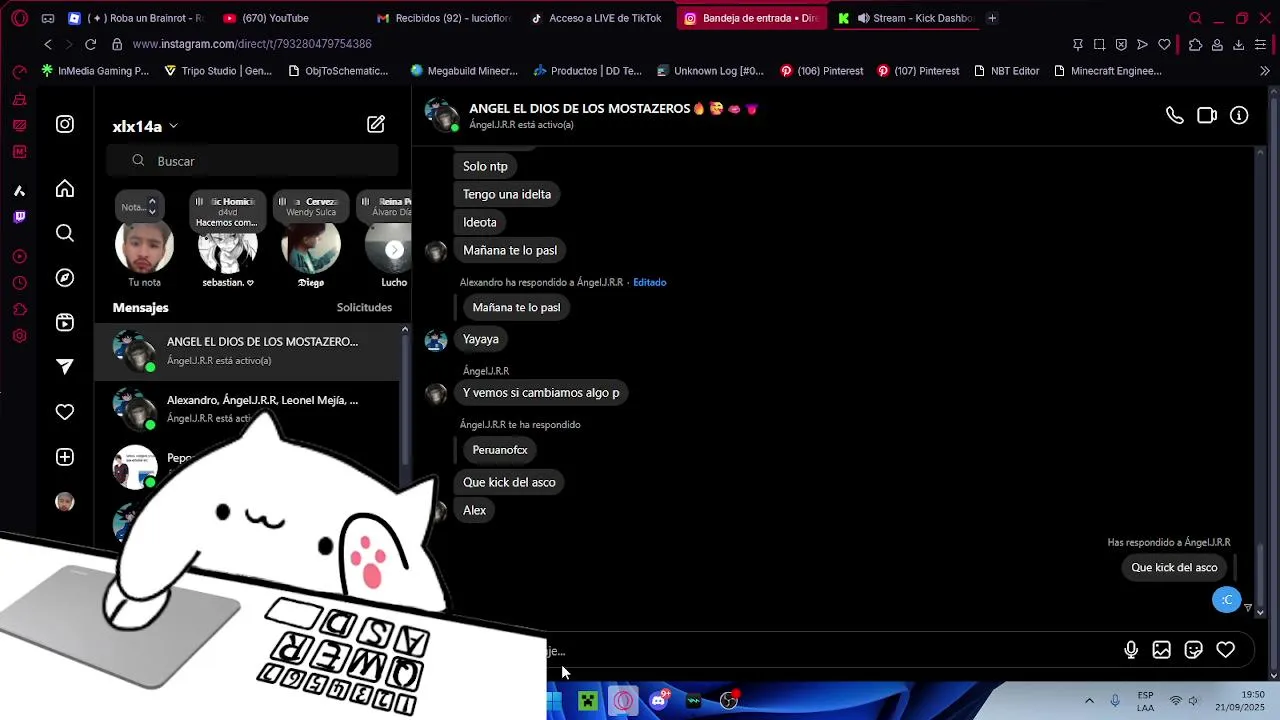This screenshot has width=1280, height=720.
Task: Open Discord icon on taskbar
Action: pos(658,701)
